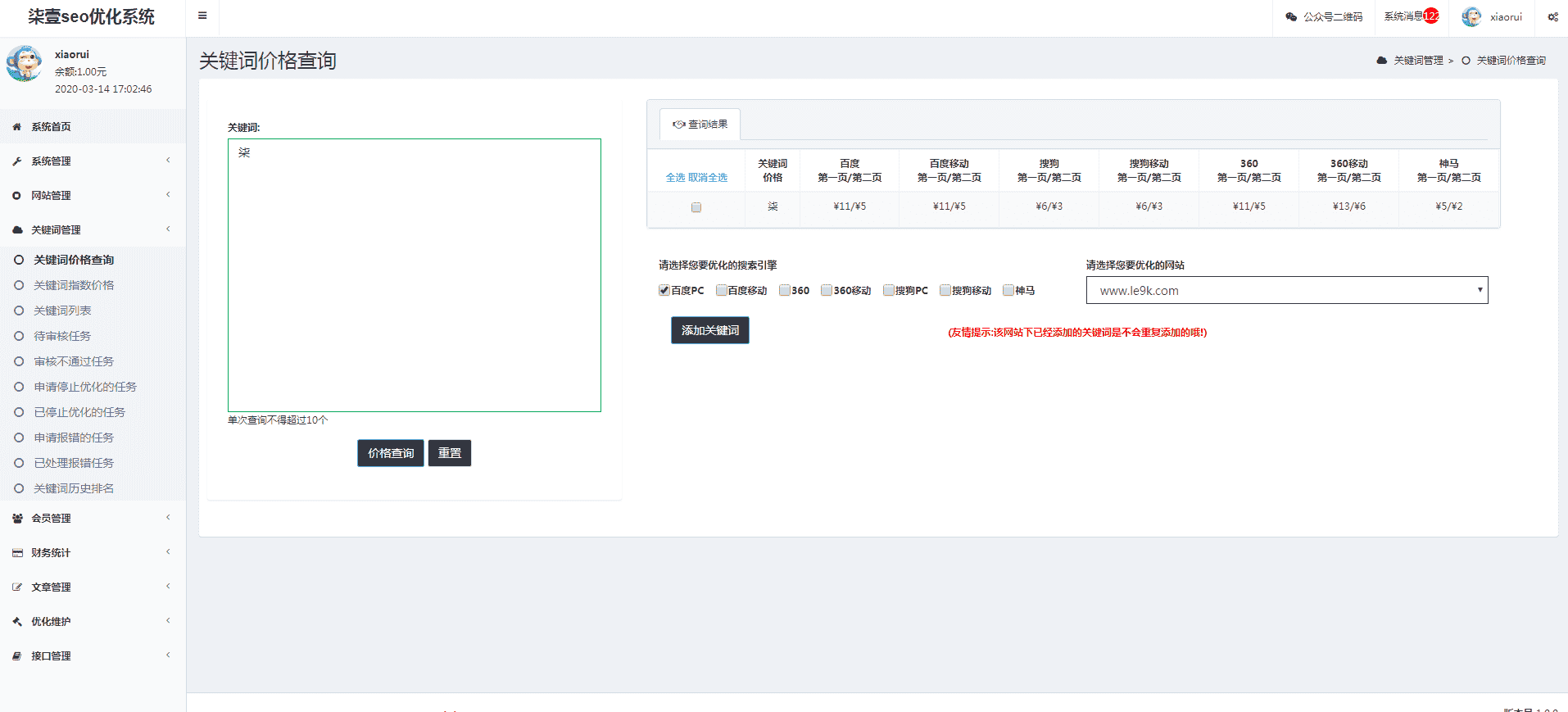The height and width of the screenshot is (712, 1568).
Task: Open system messages notification badge
Action: pyautogui.click(x=1430, y=16)
